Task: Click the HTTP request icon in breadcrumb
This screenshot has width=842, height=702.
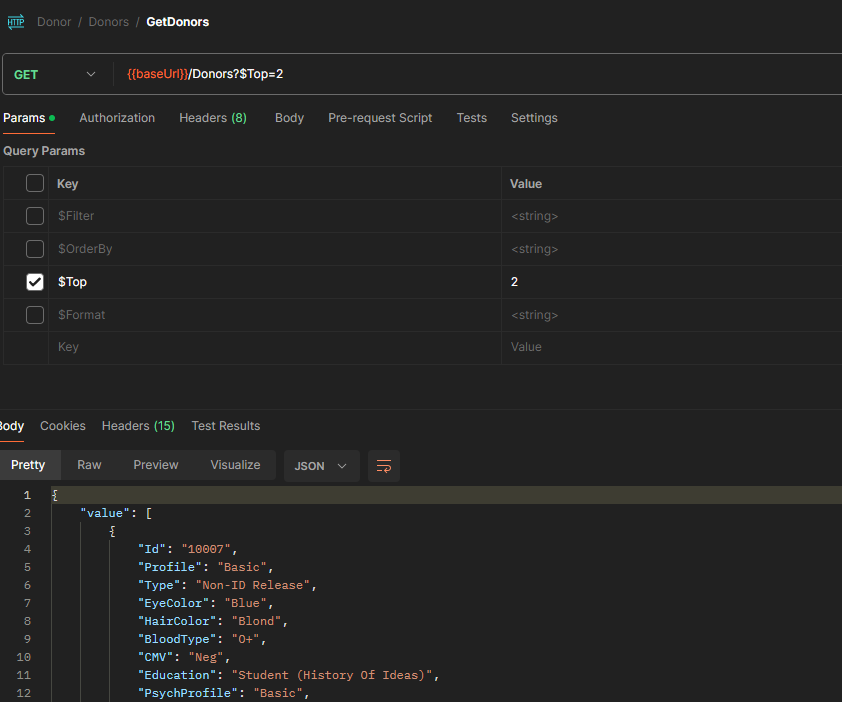Action: click(x=16, y=22)
